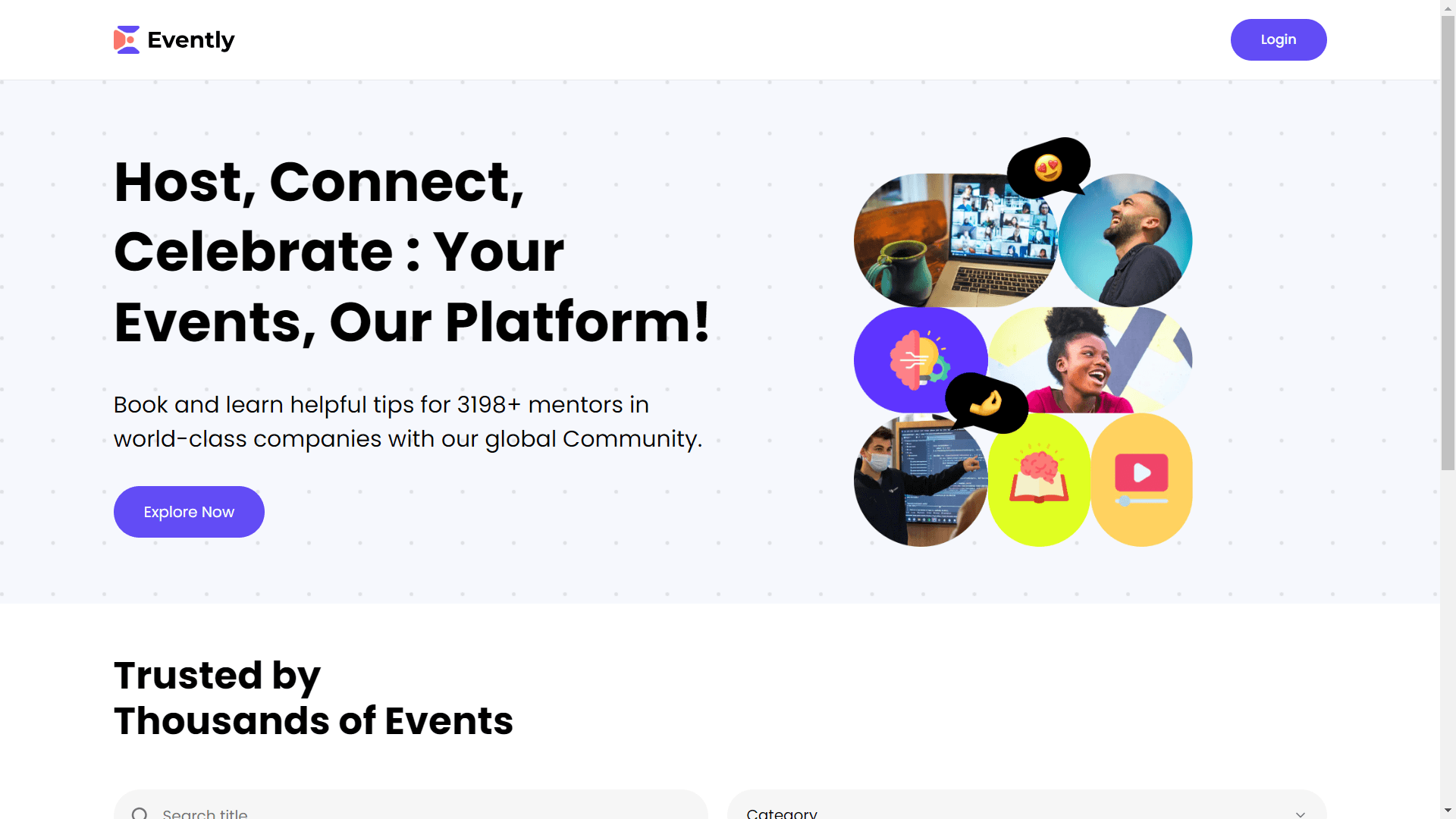Click the masked man pointing at screen photo
The height and width of the screenshot is (819, 1456).
tap(921, 479)
